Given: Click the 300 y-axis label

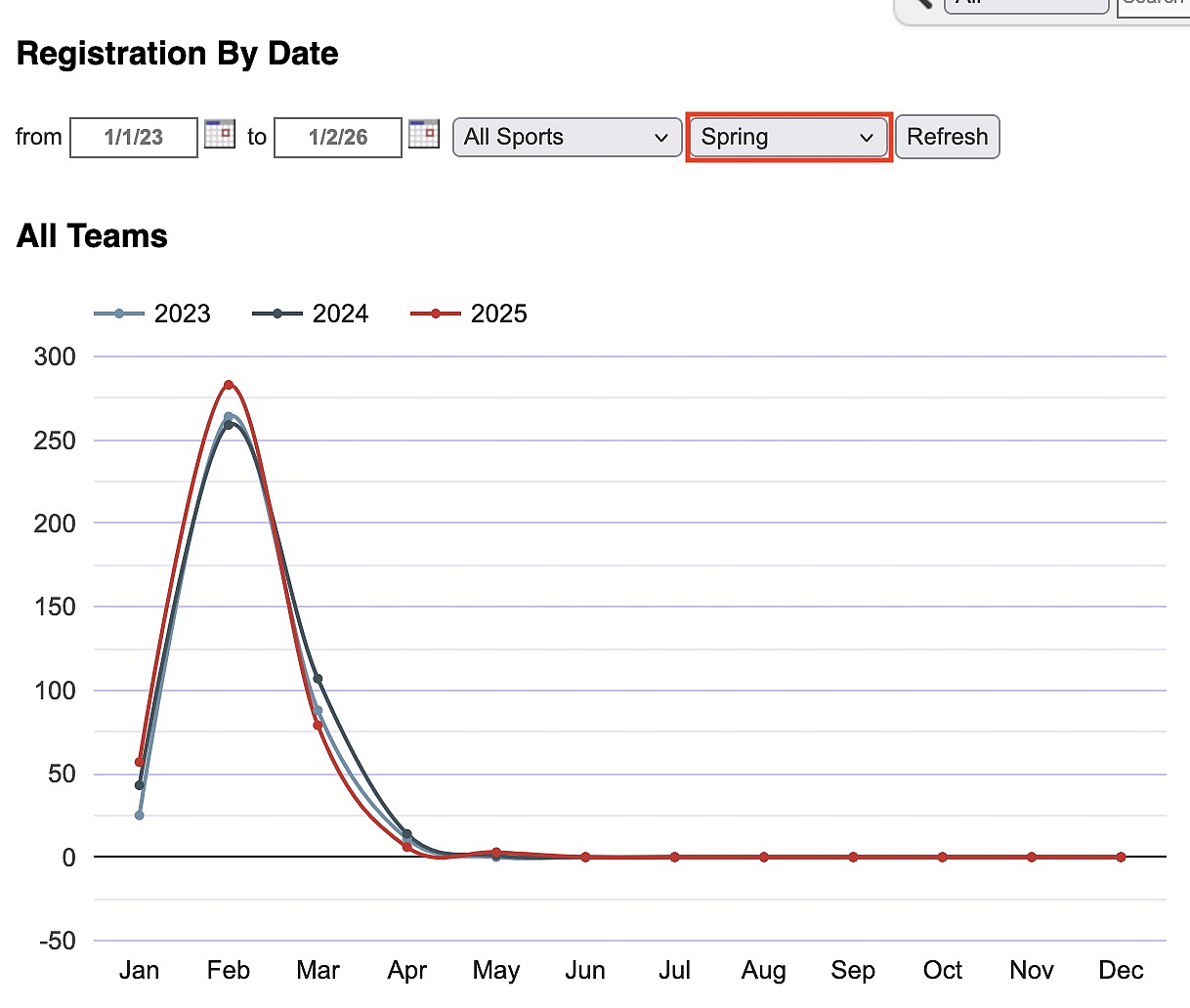Looking at the screenshot, I should pyautogui.click(x=55, y=357).
